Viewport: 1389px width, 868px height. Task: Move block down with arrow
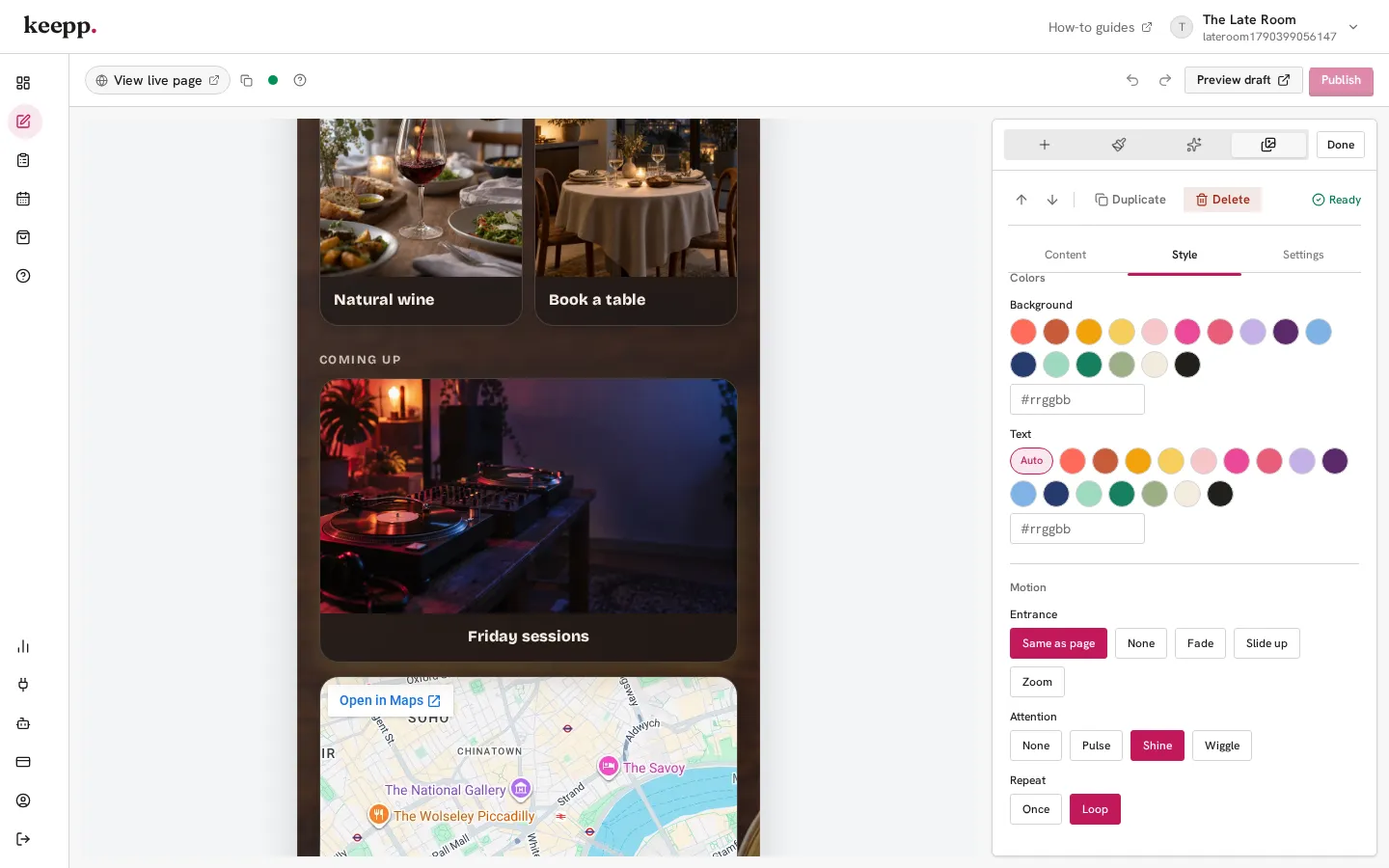1052,200
